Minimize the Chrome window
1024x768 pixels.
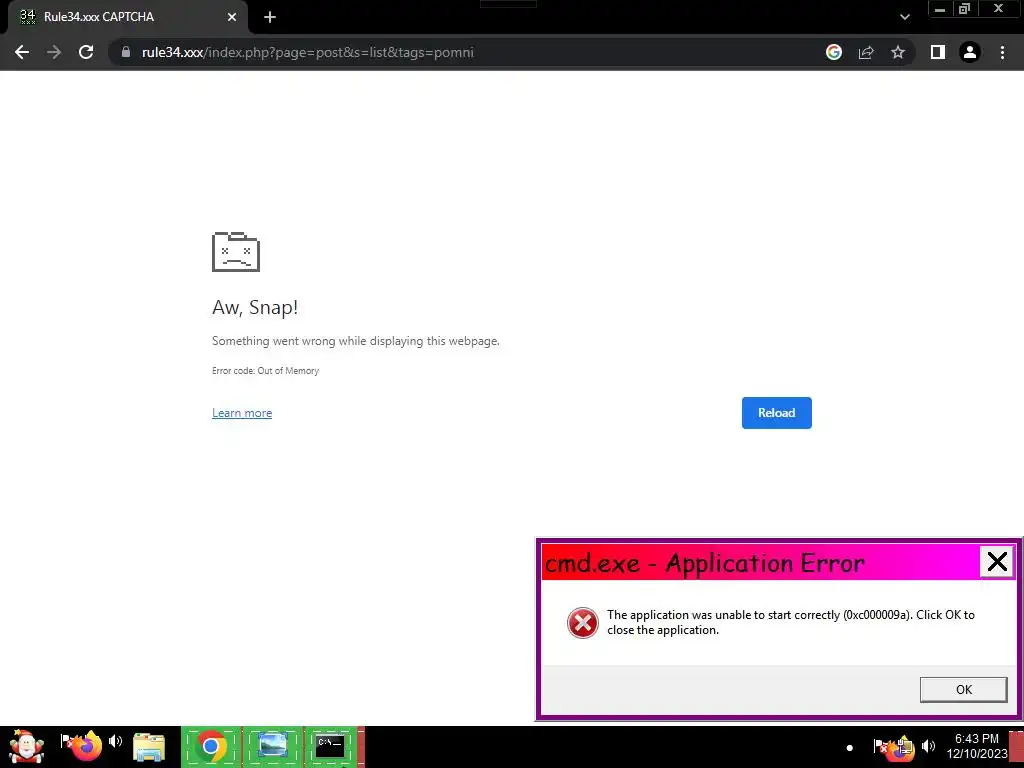click(x=940, y=9)
